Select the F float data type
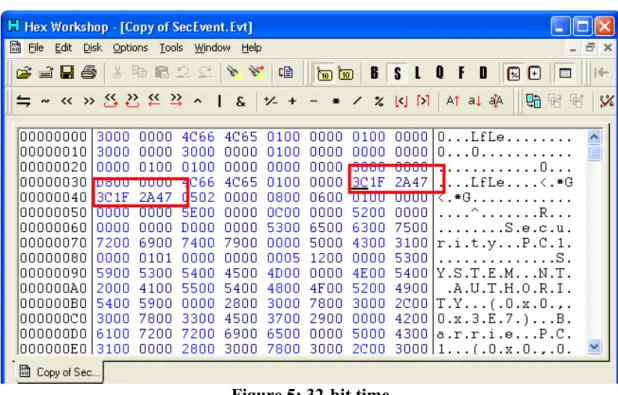The height and width of the screenshot is (395, 618). click(461, 73)
